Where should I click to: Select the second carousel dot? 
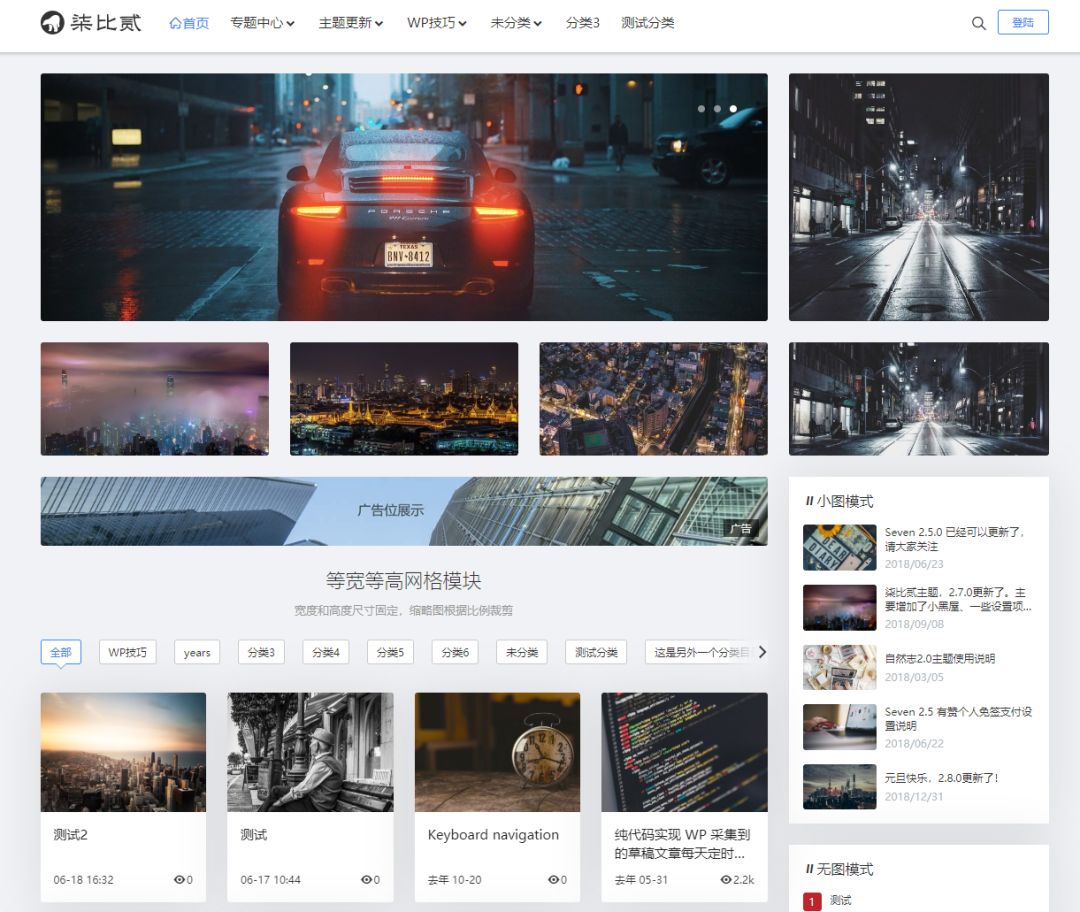717,109
